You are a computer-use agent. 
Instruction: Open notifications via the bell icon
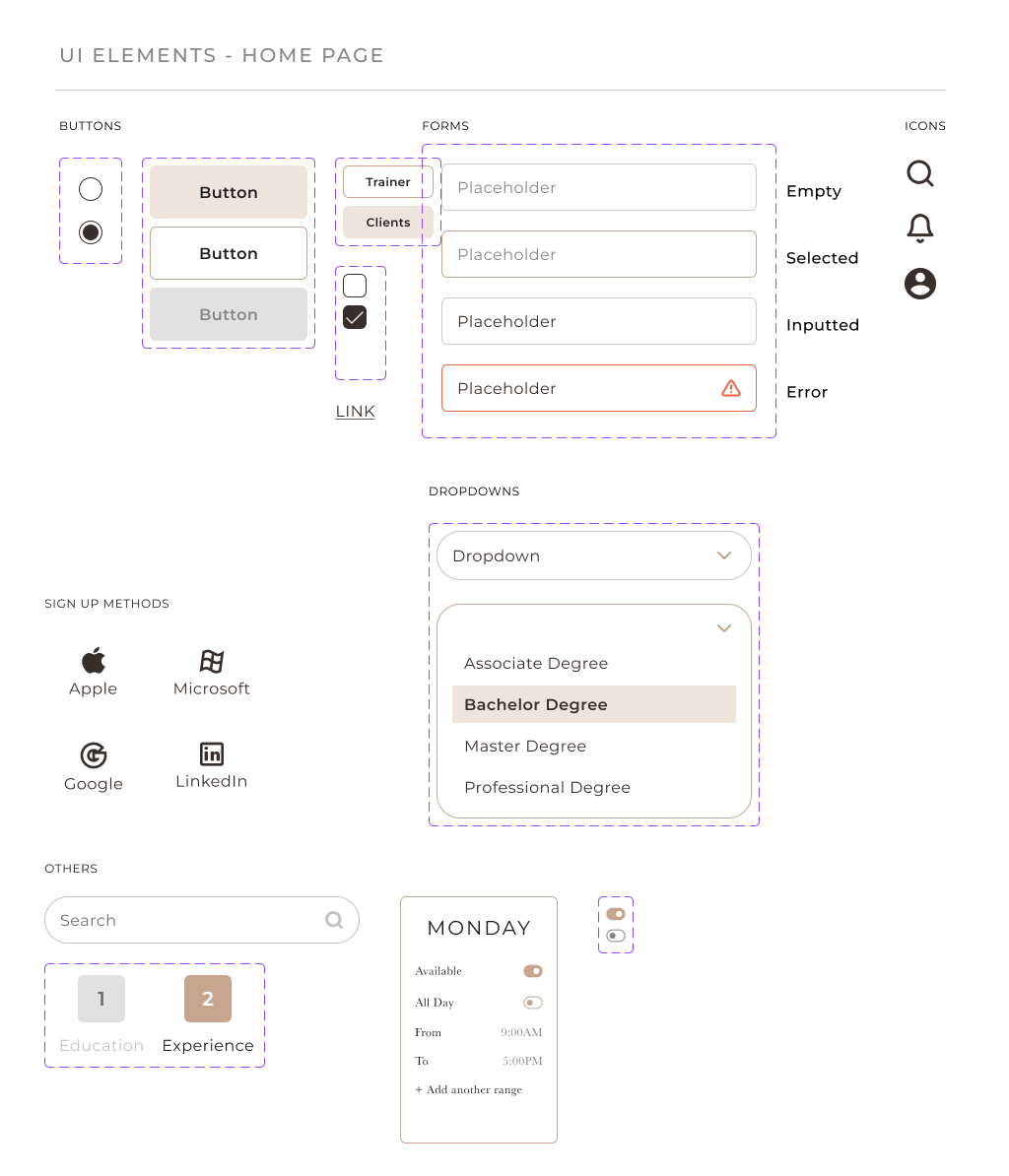coord(919,228)
